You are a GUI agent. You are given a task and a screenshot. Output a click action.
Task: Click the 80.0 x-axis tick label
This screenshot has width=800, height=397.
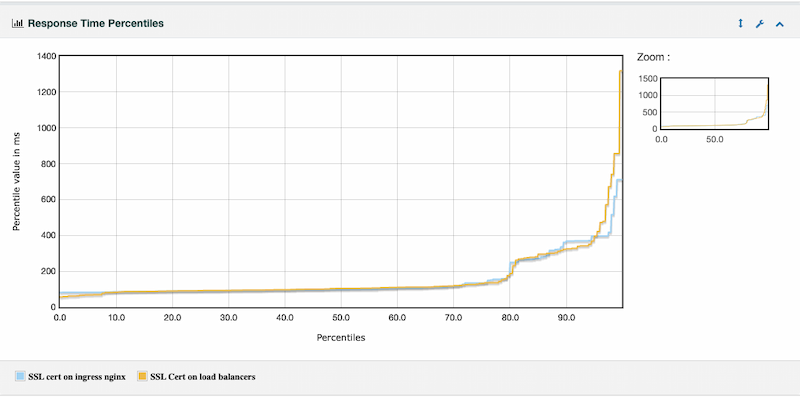point(510,318)
